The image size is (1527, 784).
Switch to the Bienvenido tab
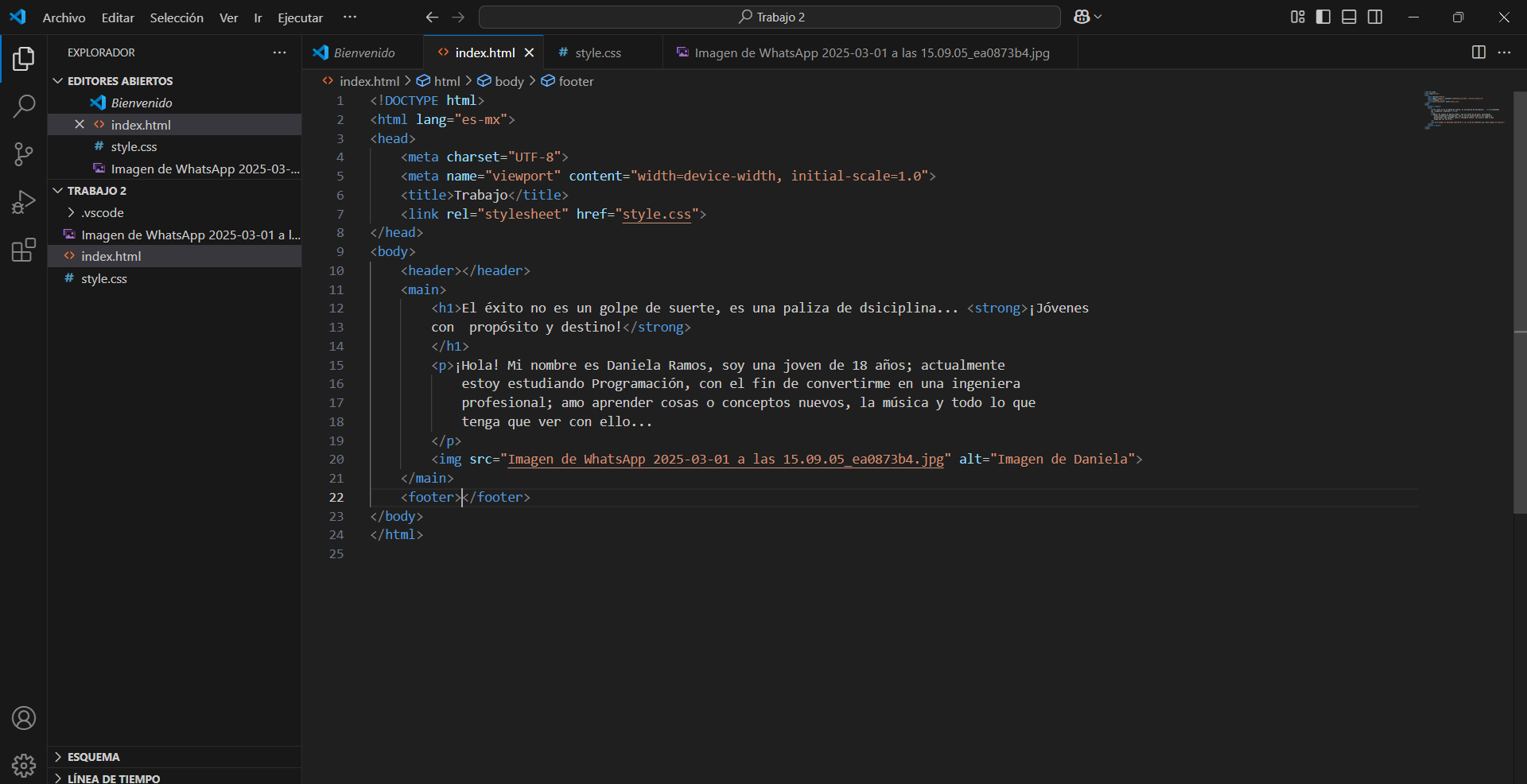[363, 52]
